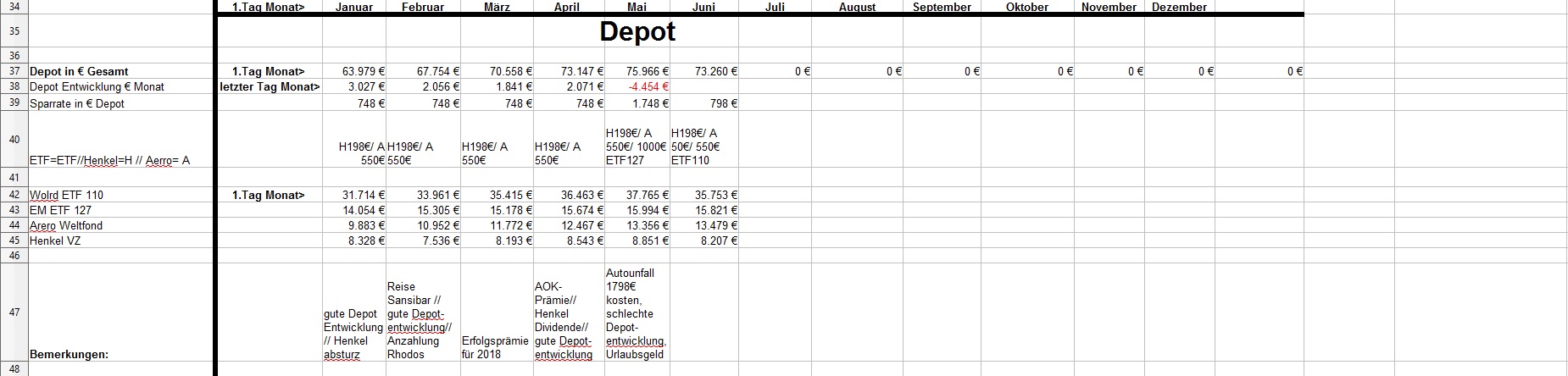This screenshot has width=1568, height=376.
Task: Select row header number 35
Action: (x=14, y=31)
